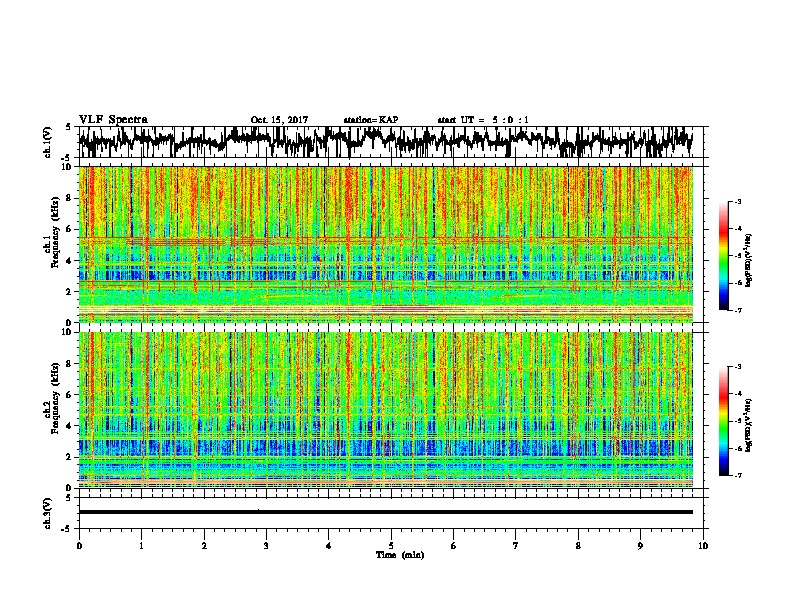Click the ch.2 frequency axis "8" tick label
Viewport: 792px width, 612px height.
click(70, 364)
